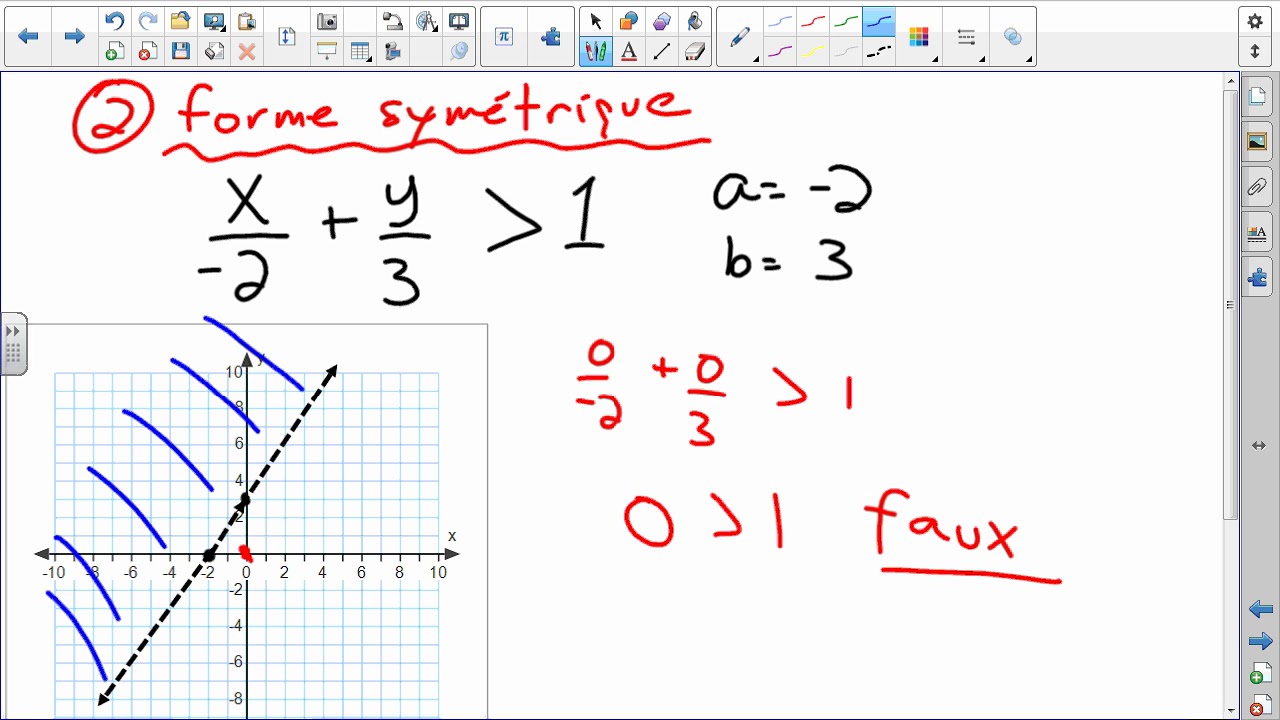The height and width of the screenshot is (720, 1280).
Task: Open toolbar customization gear icon
Action: [x=1255, y=21]
